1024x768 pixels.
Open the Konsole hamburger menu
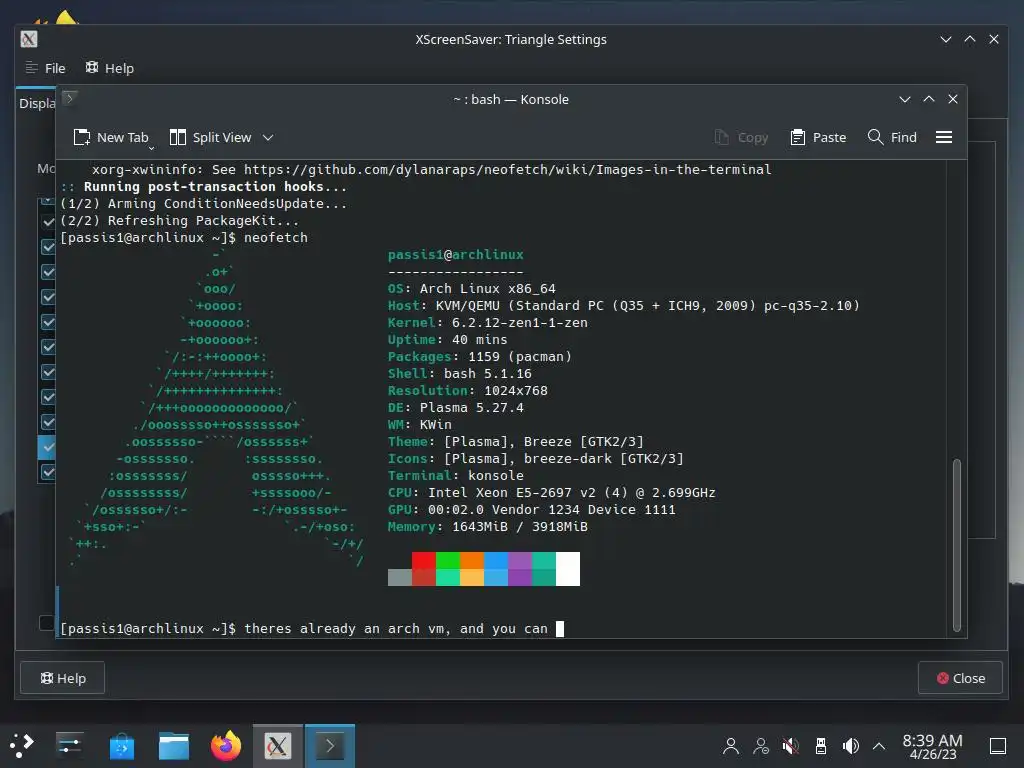944,137
